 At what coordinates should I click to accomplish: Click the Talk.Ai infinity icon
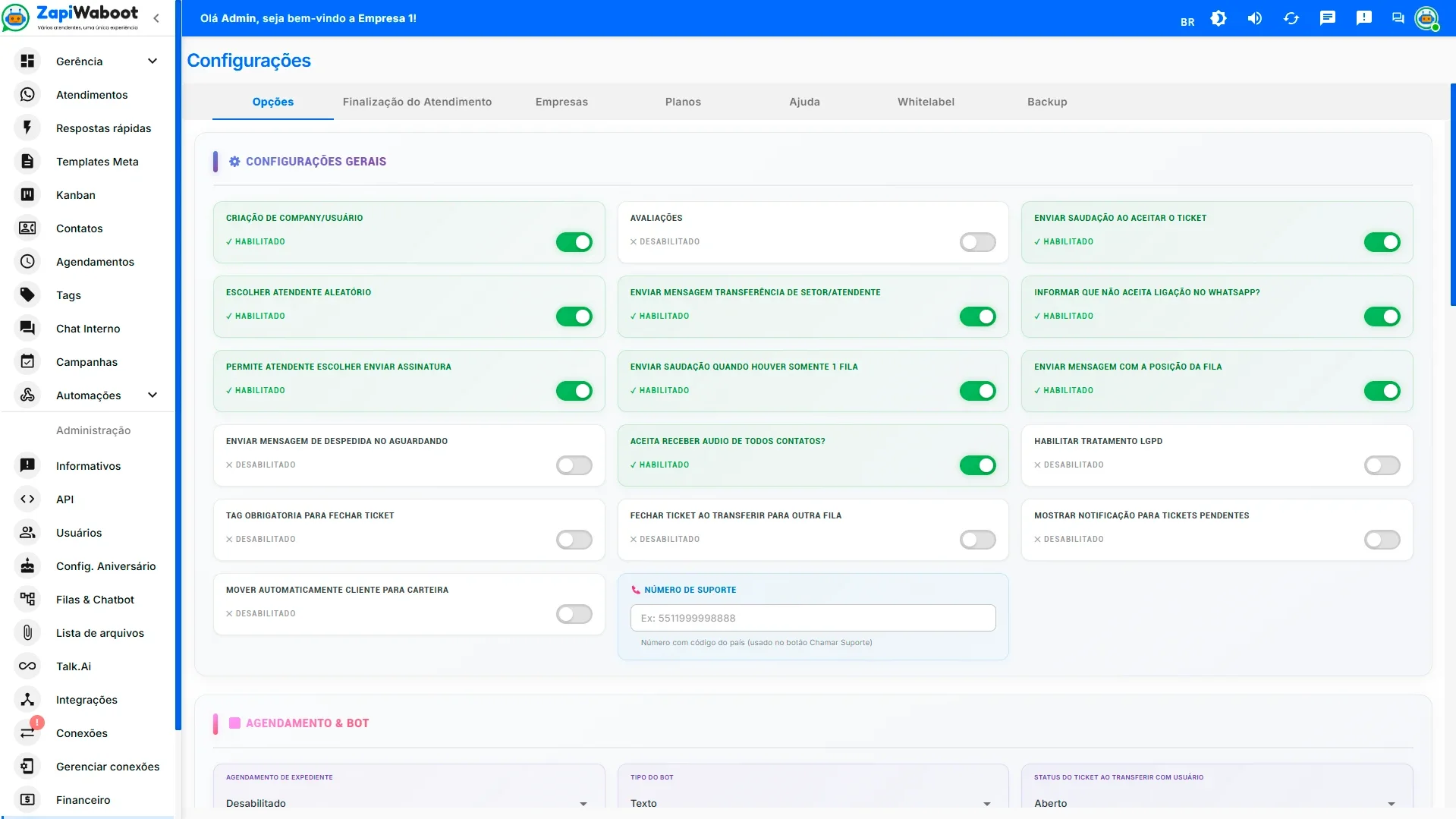(x=27, y=666)
